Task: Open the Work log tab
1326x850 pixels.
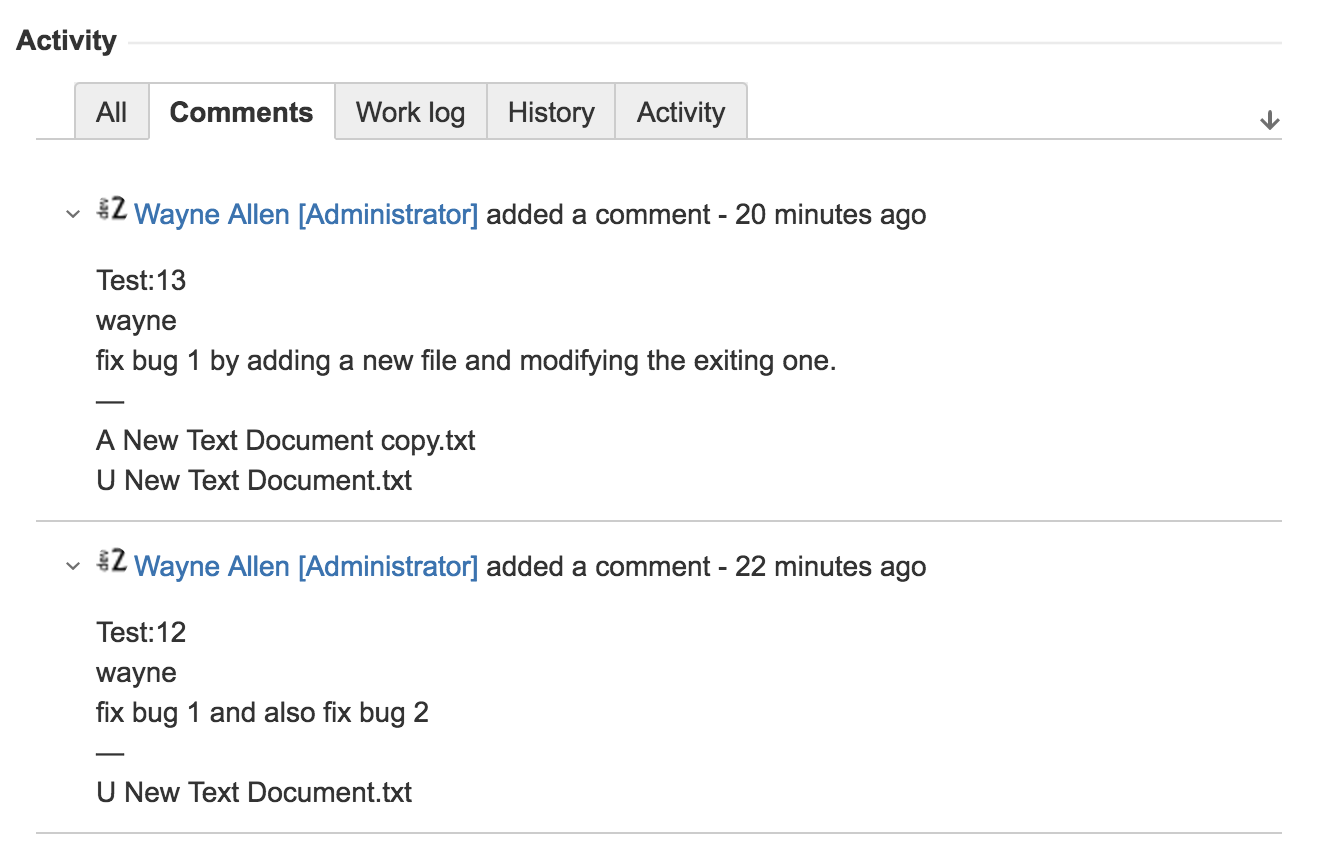Action: pos(411,112)
